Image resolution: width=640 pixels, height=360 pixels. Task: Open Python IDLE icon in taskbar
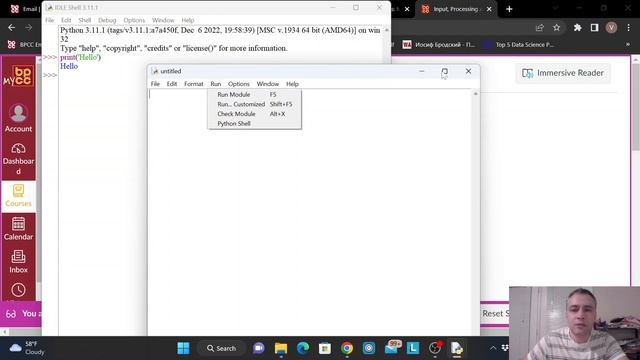coord(456,348)
